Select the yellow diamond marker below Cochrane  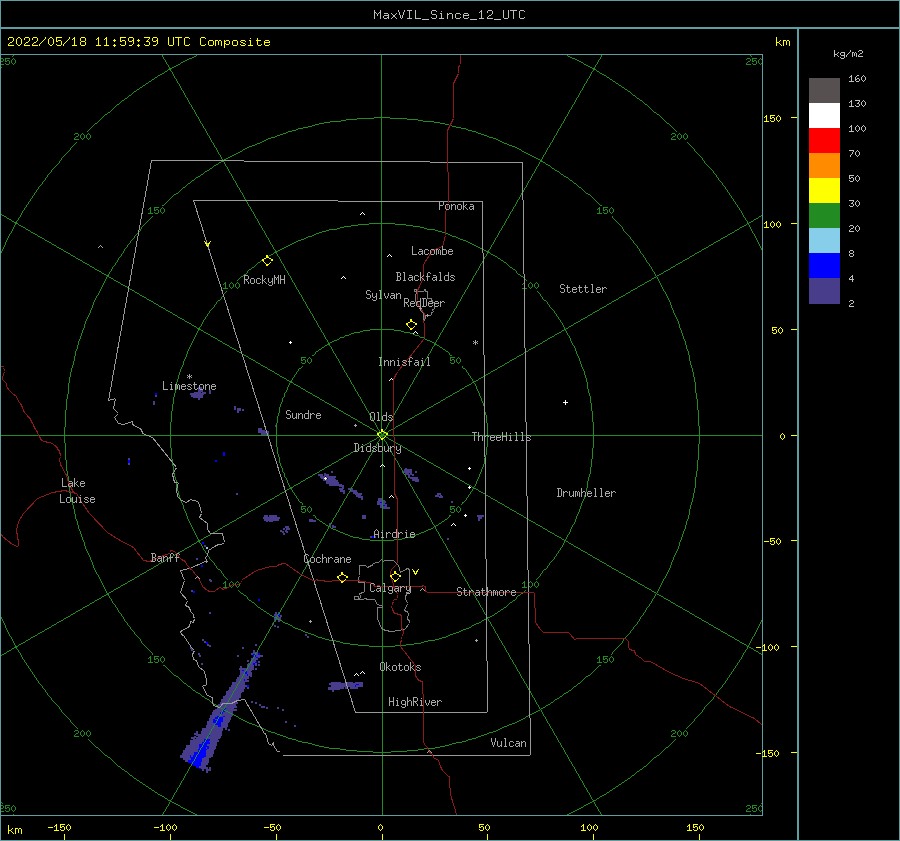tap(343, 577)
